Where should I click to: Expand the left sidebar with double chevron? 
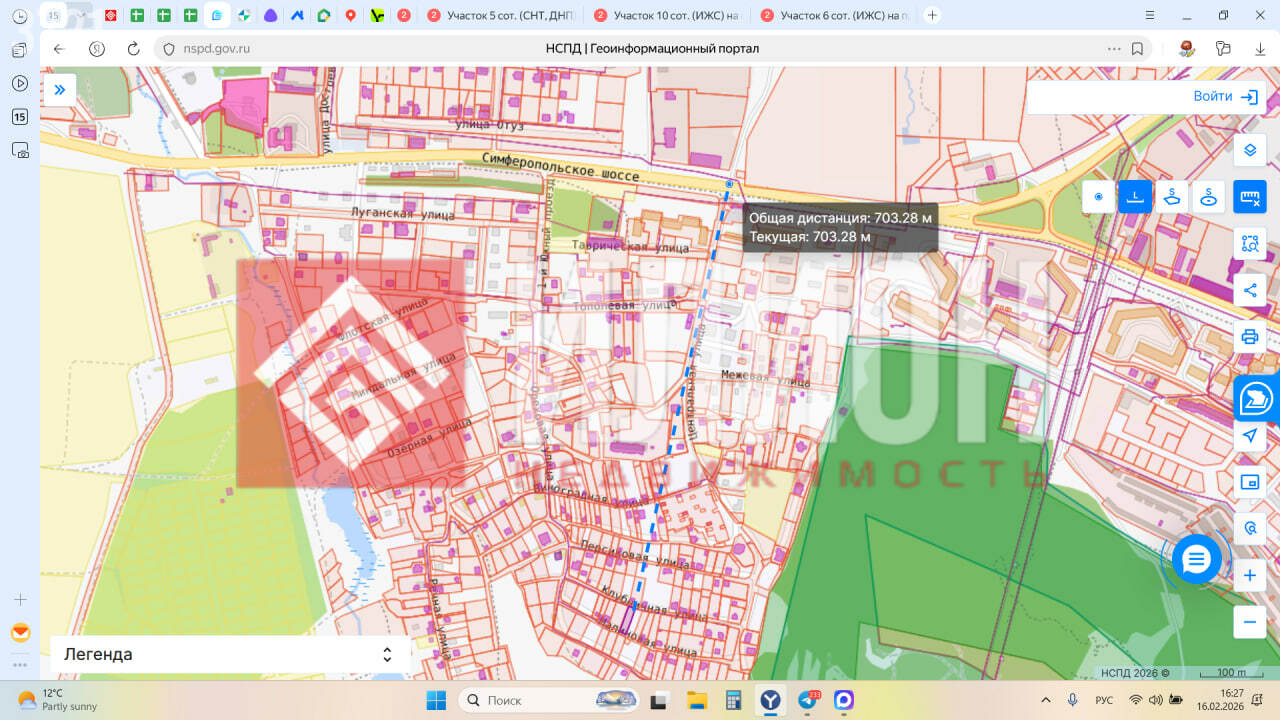59,90
